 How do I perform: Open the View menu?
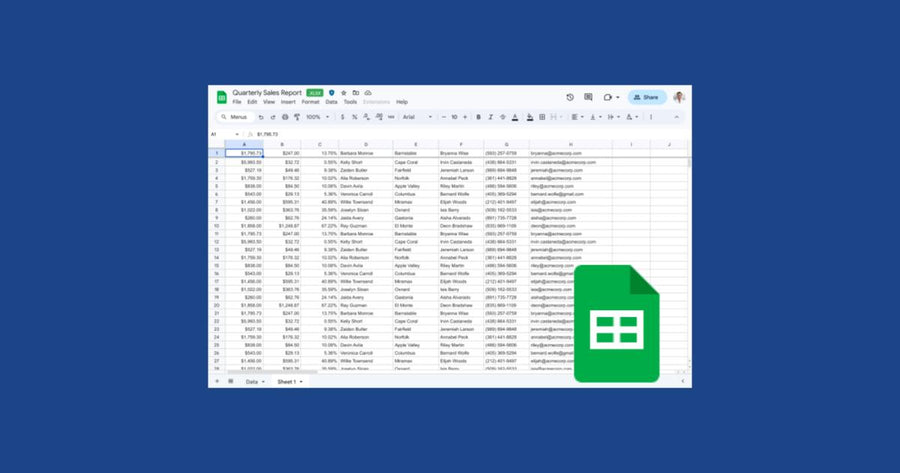269,102
